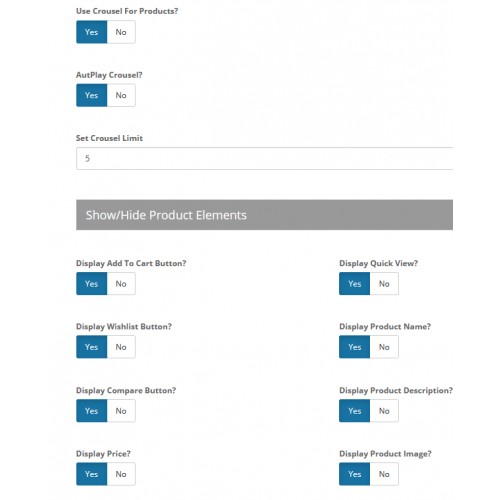Turn AutPlay Crousel to No

121,95
